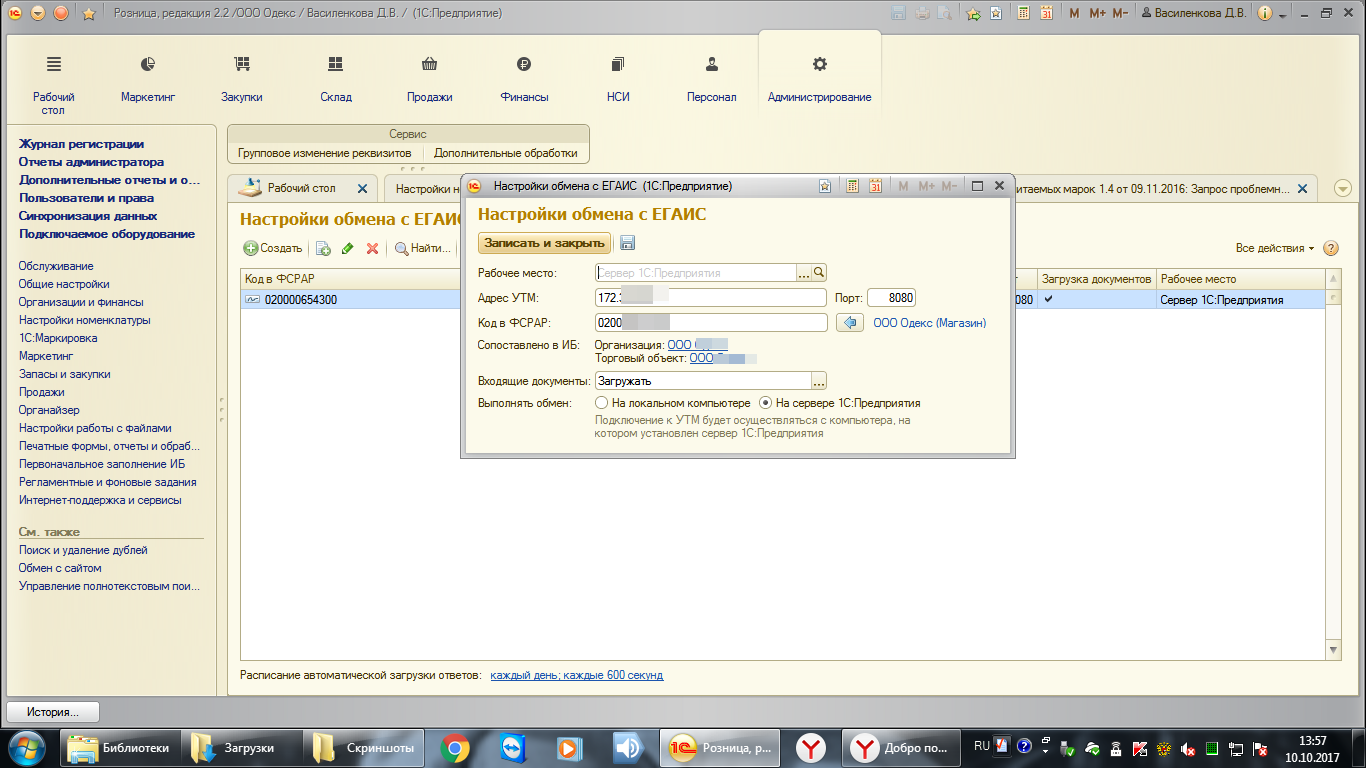This screenshot has height=768, width=1366.
Task: Open Пользователи и права in sidebar
Action: (86, 198)
